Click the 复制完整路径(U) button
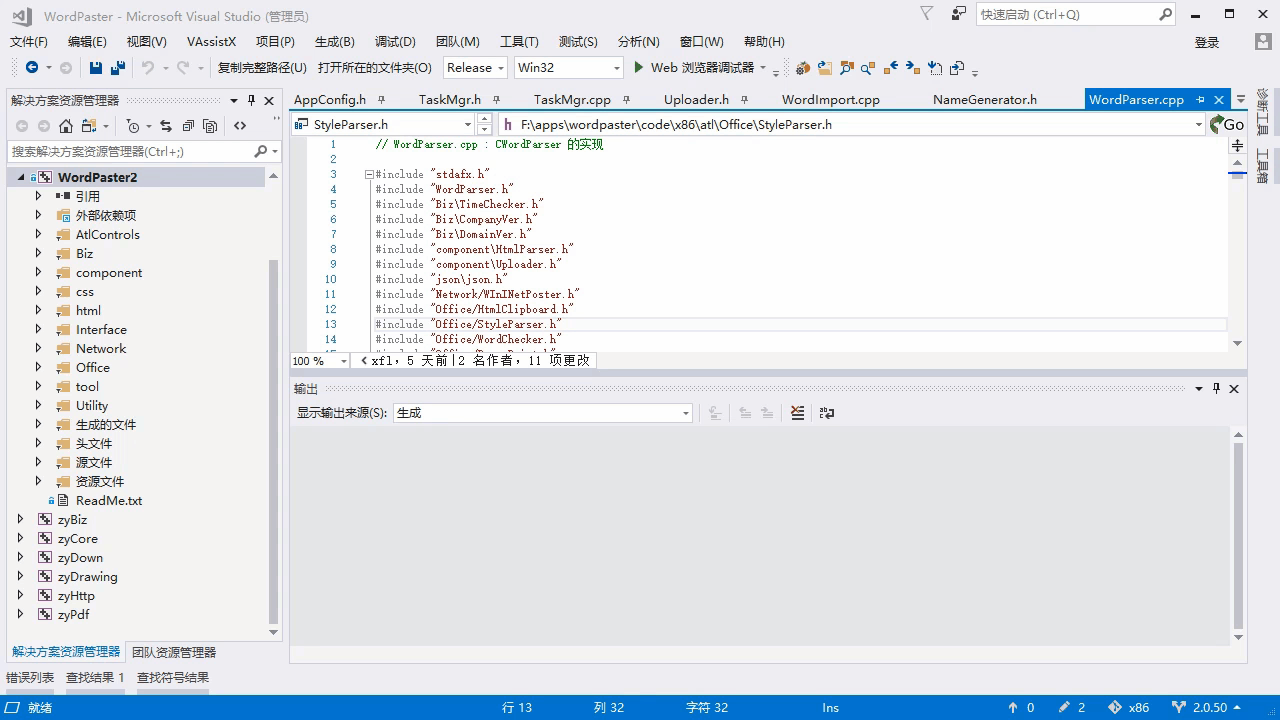Viewport: 1280px width, 720px height. (x=262, y=68)
